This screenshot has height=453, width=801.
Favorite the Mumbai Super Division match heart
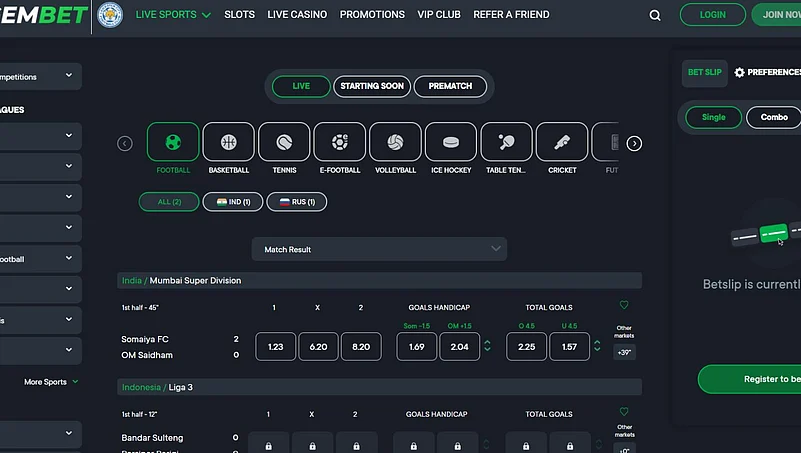624,305
